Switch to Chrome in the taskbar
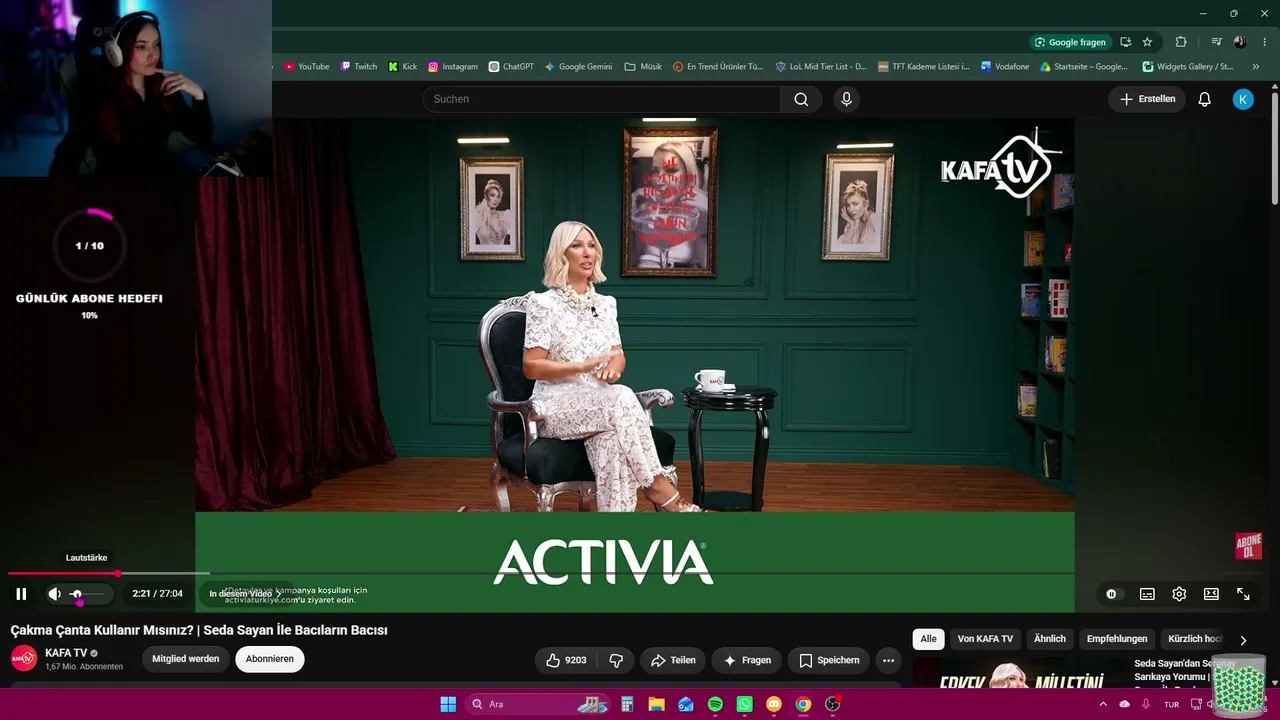The width and height of the screenshot is (1280, 720). click(803, 704)
